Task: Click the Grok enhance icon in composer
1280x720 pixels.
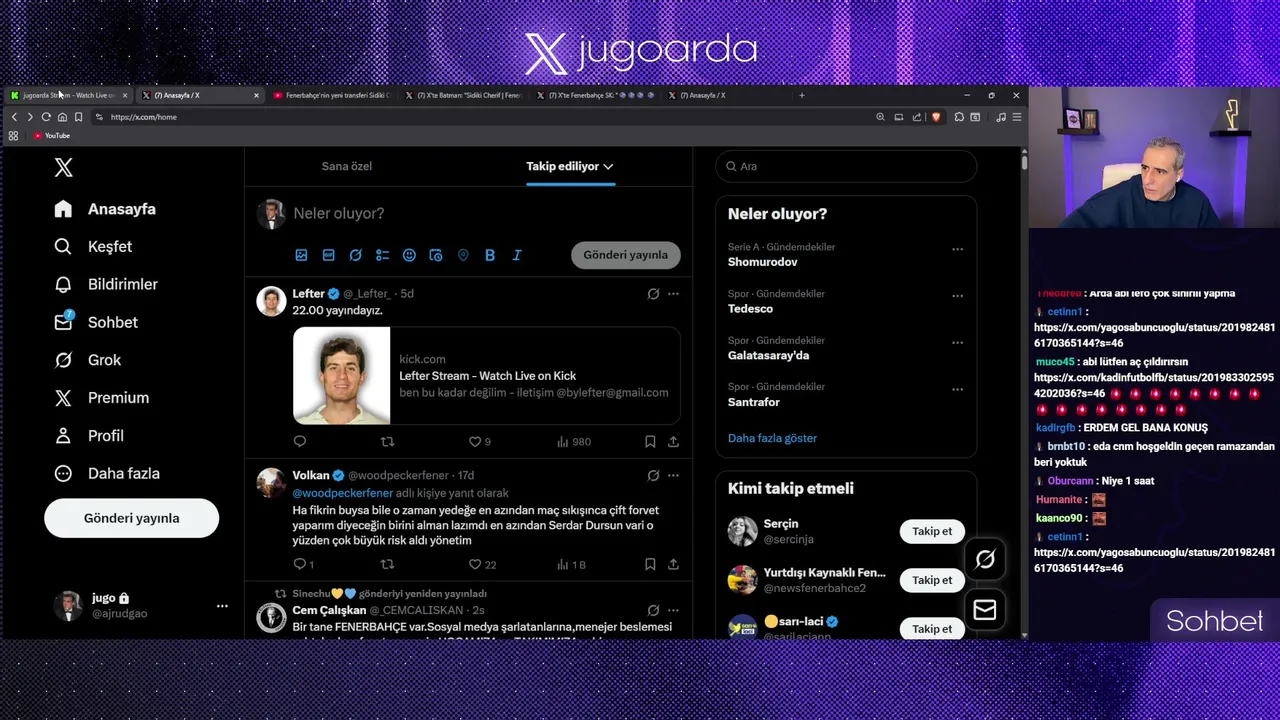Action: (x=355, y=255)
